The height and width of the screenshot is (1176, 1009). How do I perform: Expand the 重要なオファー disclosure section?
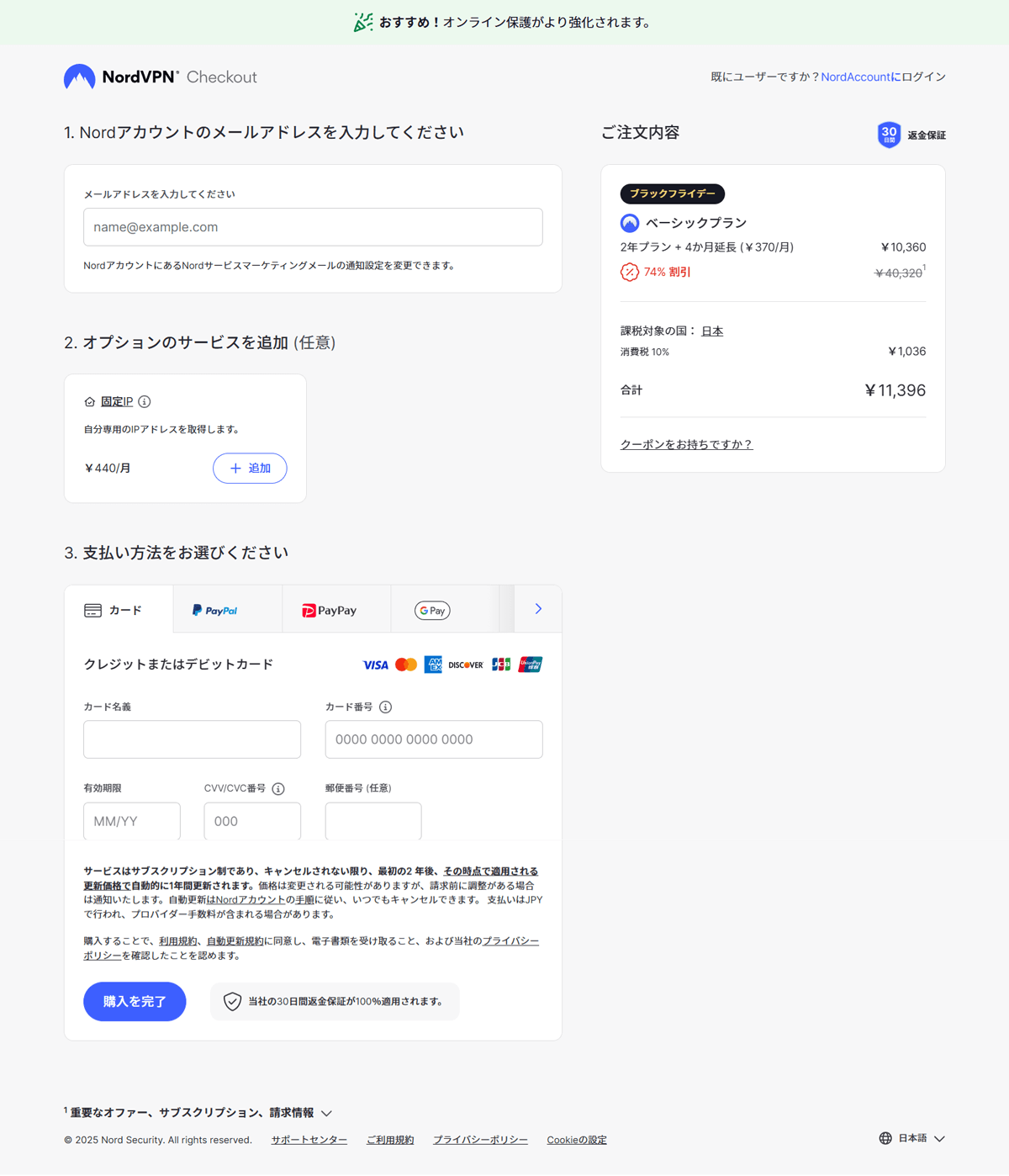(197, 1112)
